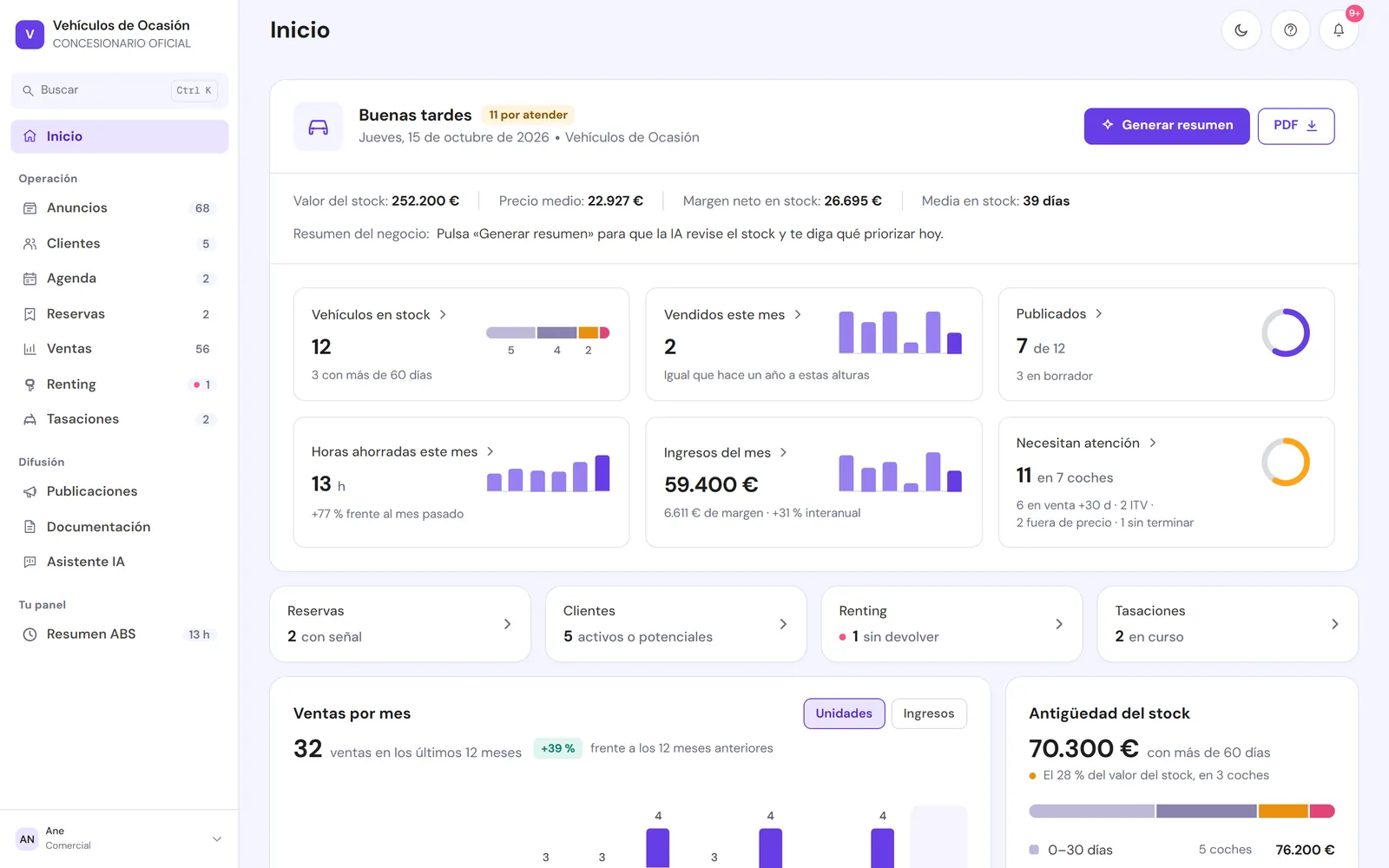Click the Agenda calendar icon
Image resolution: width=1389 pixels, height=868 pixels.
click(30, 279)
